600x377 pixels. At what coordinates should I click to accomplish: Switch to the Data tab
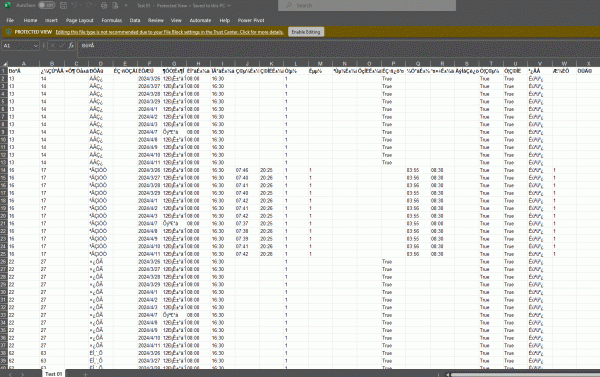click(x=135, y=20)
